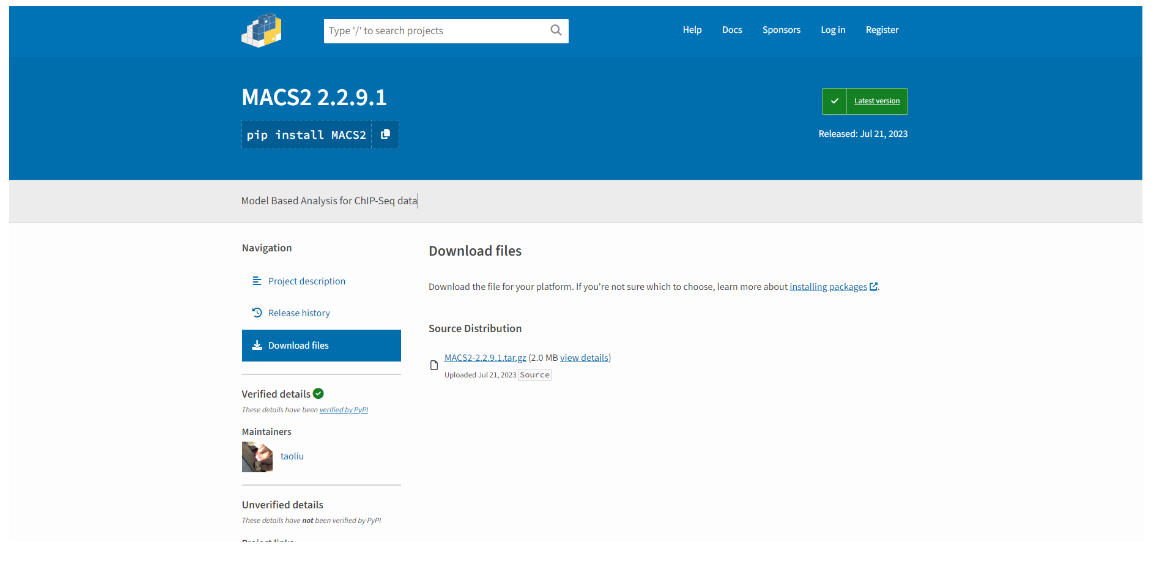The width and height of the screenshot is (1160, 570).
Task: Click the Unverified details heading
Action: [283, 505]
